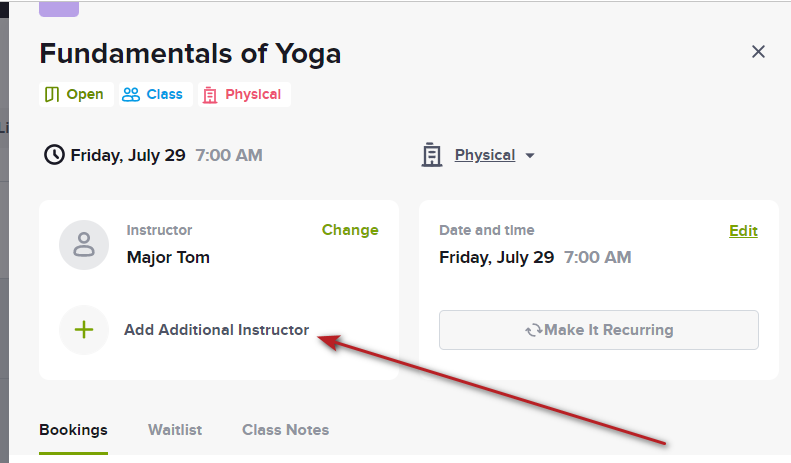Click Add Additional Instructor text

coord(216,330)
